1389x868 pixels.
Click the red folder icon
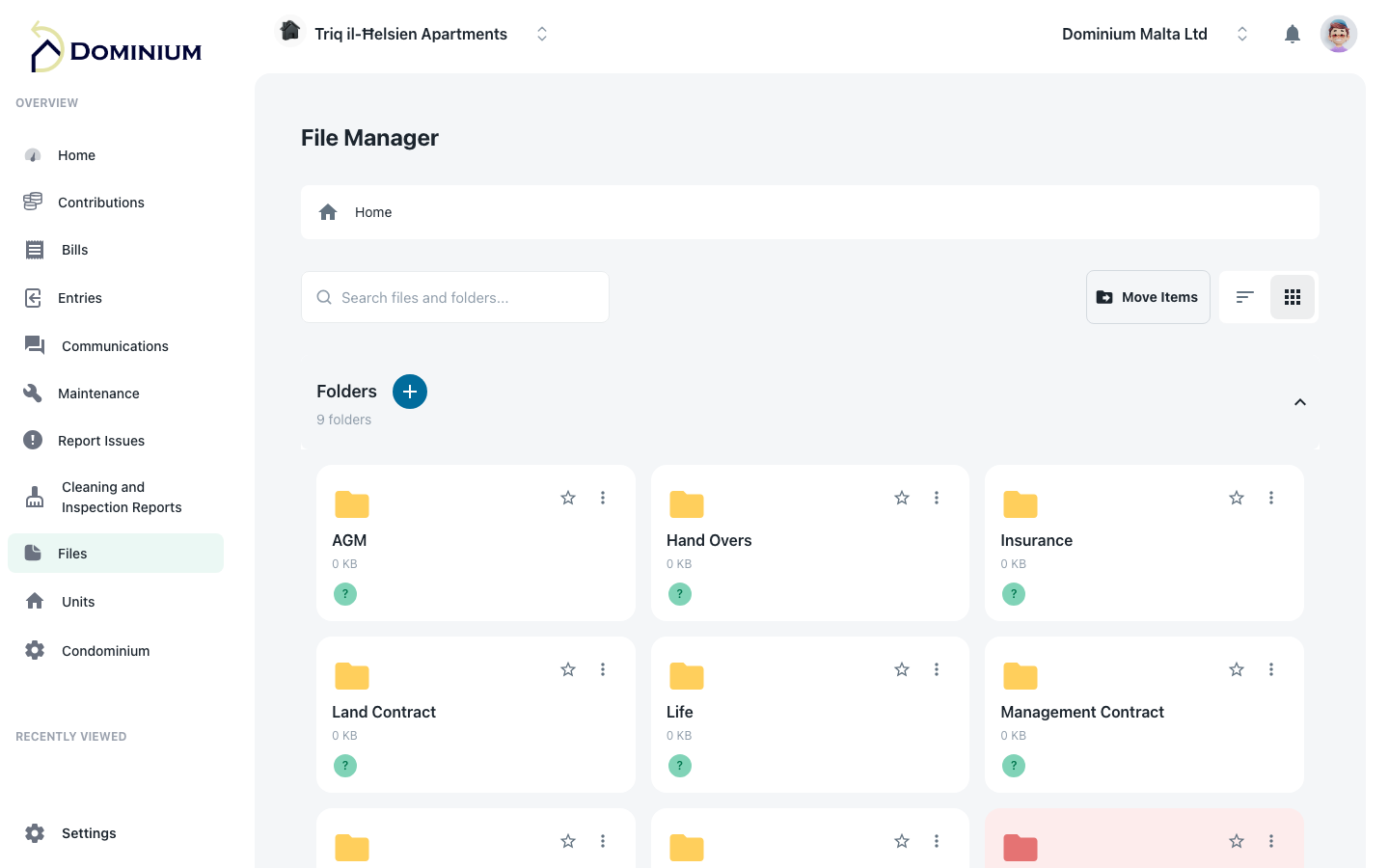pos(1021,848)
